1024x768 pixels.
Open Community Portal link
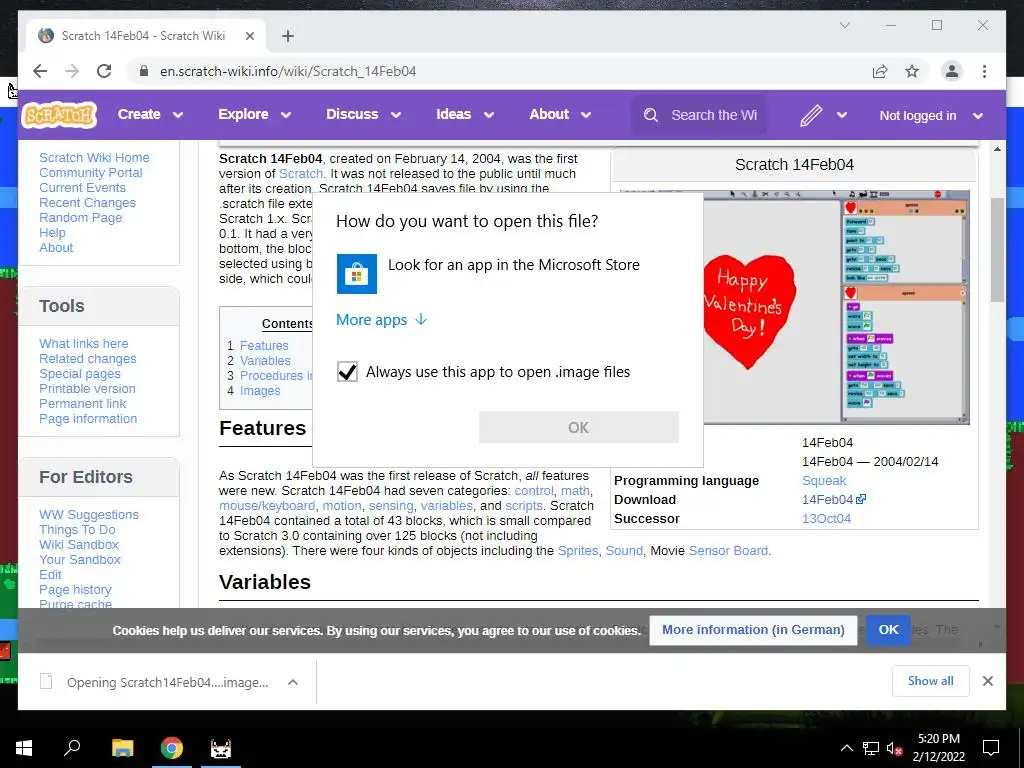91,172
